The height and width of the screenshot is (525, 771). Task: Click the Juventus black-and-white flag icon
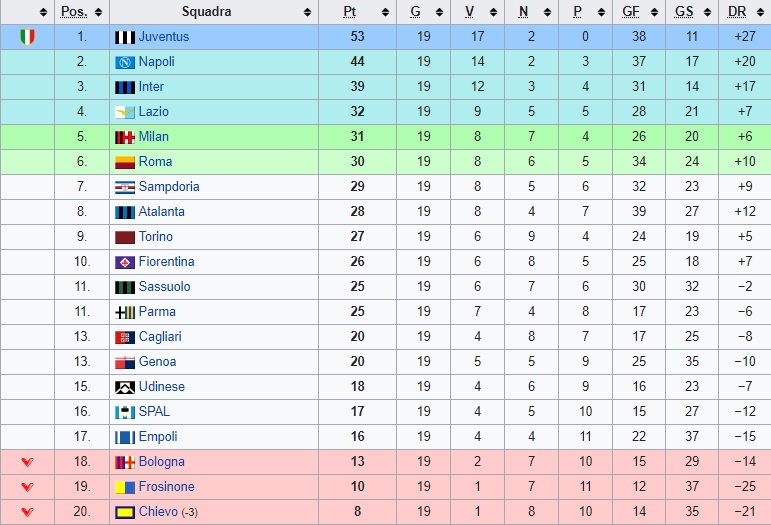click(124, 37)
